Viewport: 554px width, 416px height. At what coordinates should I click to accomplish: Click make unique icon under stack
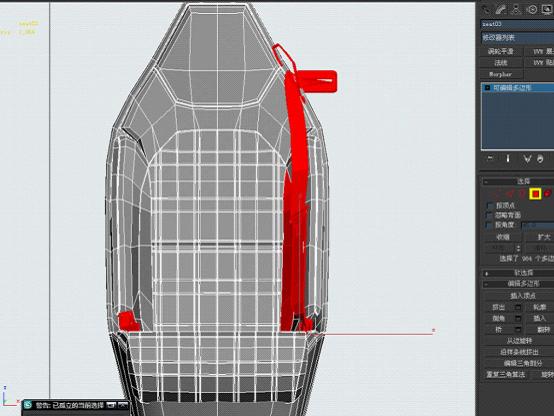(527, 159)
